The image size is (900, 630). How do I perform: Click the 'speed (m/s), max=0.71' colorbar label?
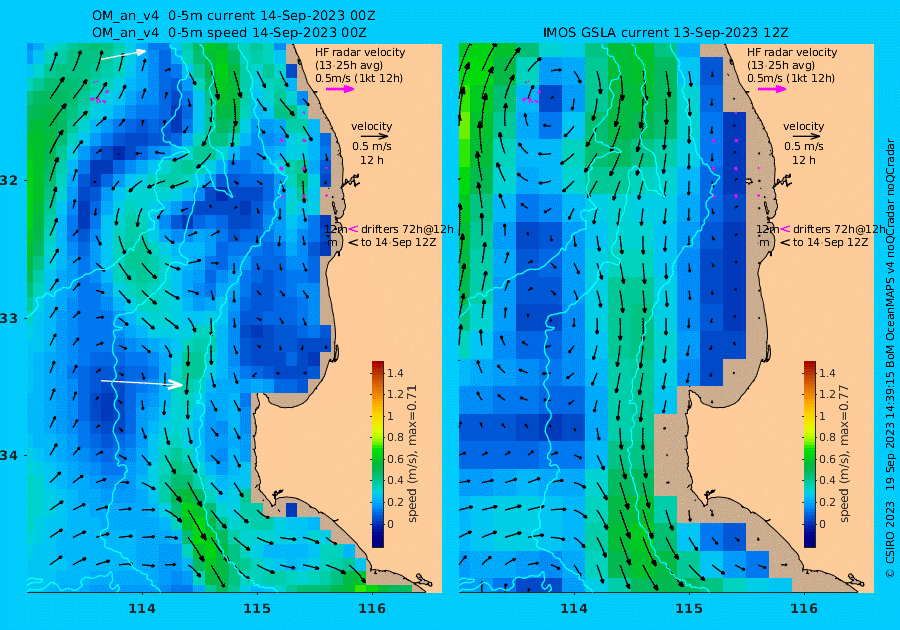(412, 454)
